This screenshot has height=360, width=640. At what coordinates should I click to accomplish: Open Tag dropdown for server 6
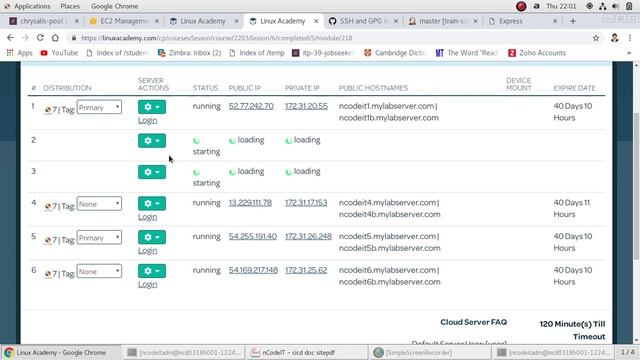99,271
